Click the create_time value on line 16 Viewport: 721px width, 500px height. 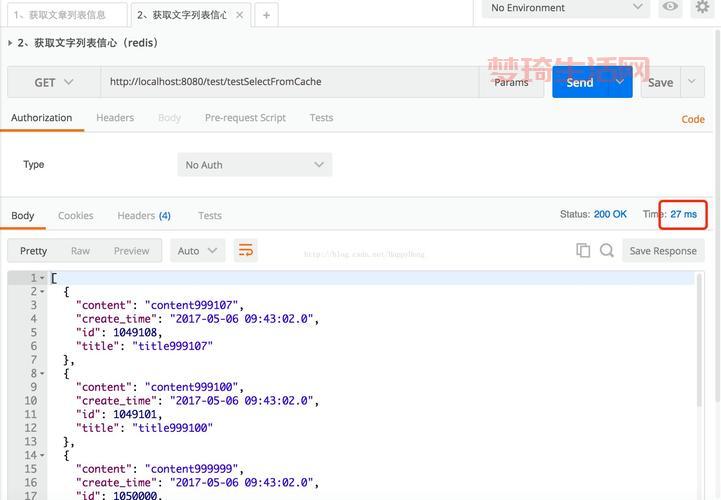242,483
